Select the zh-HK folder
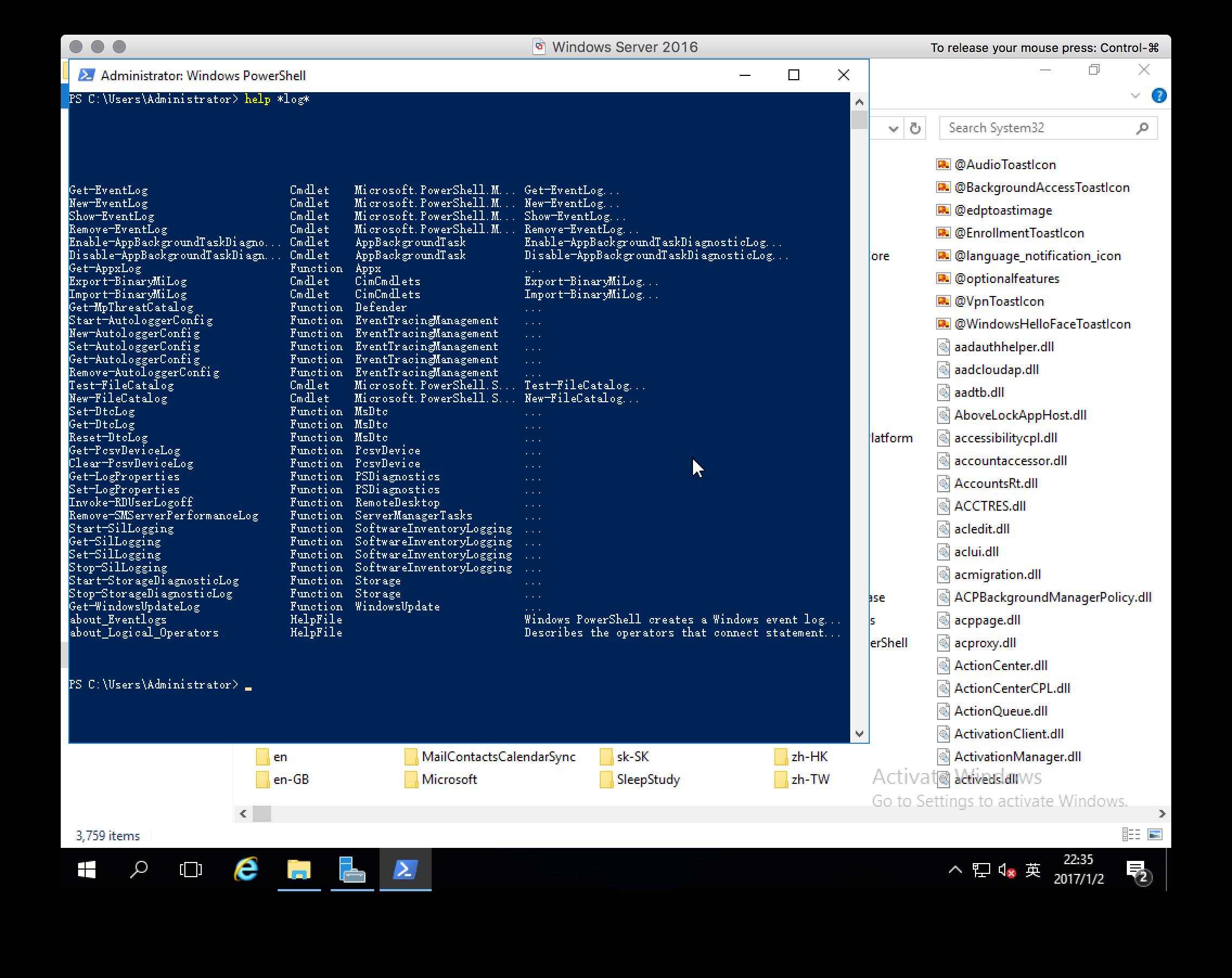The height and width of the screenshot is (978, 1232). [x=800, y=756]
